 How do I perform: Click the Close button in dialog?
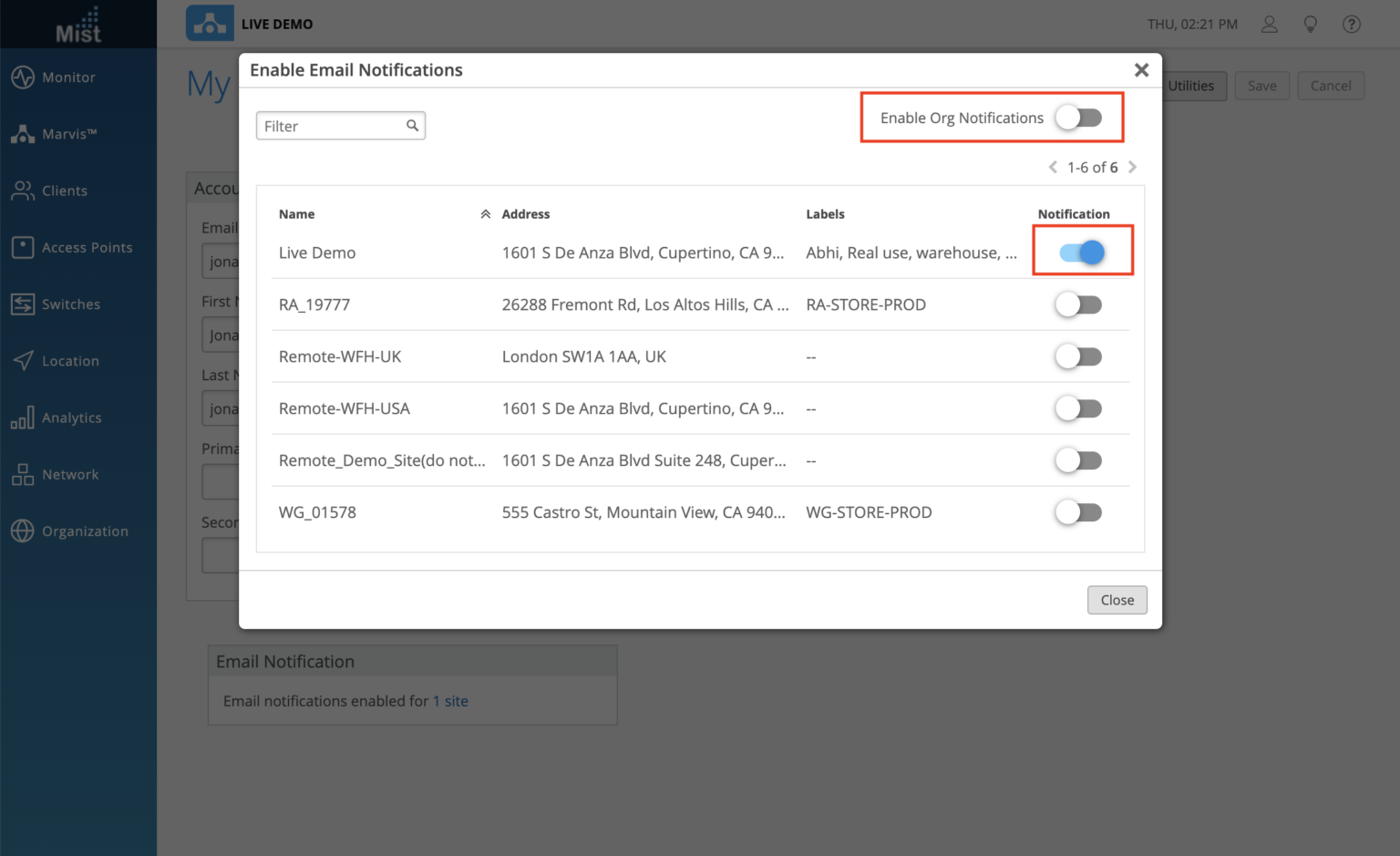[x=1117, y=600]
